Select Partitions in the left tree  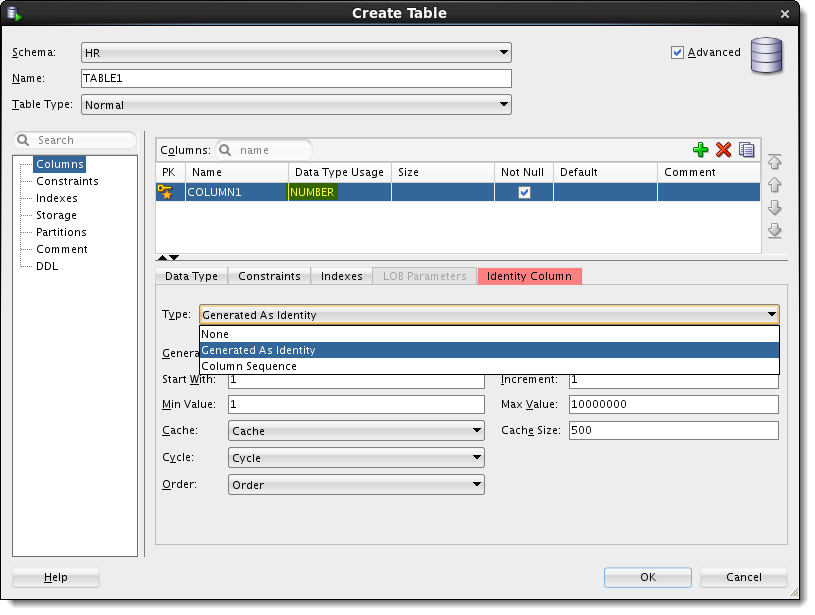[x=61, y=232]
